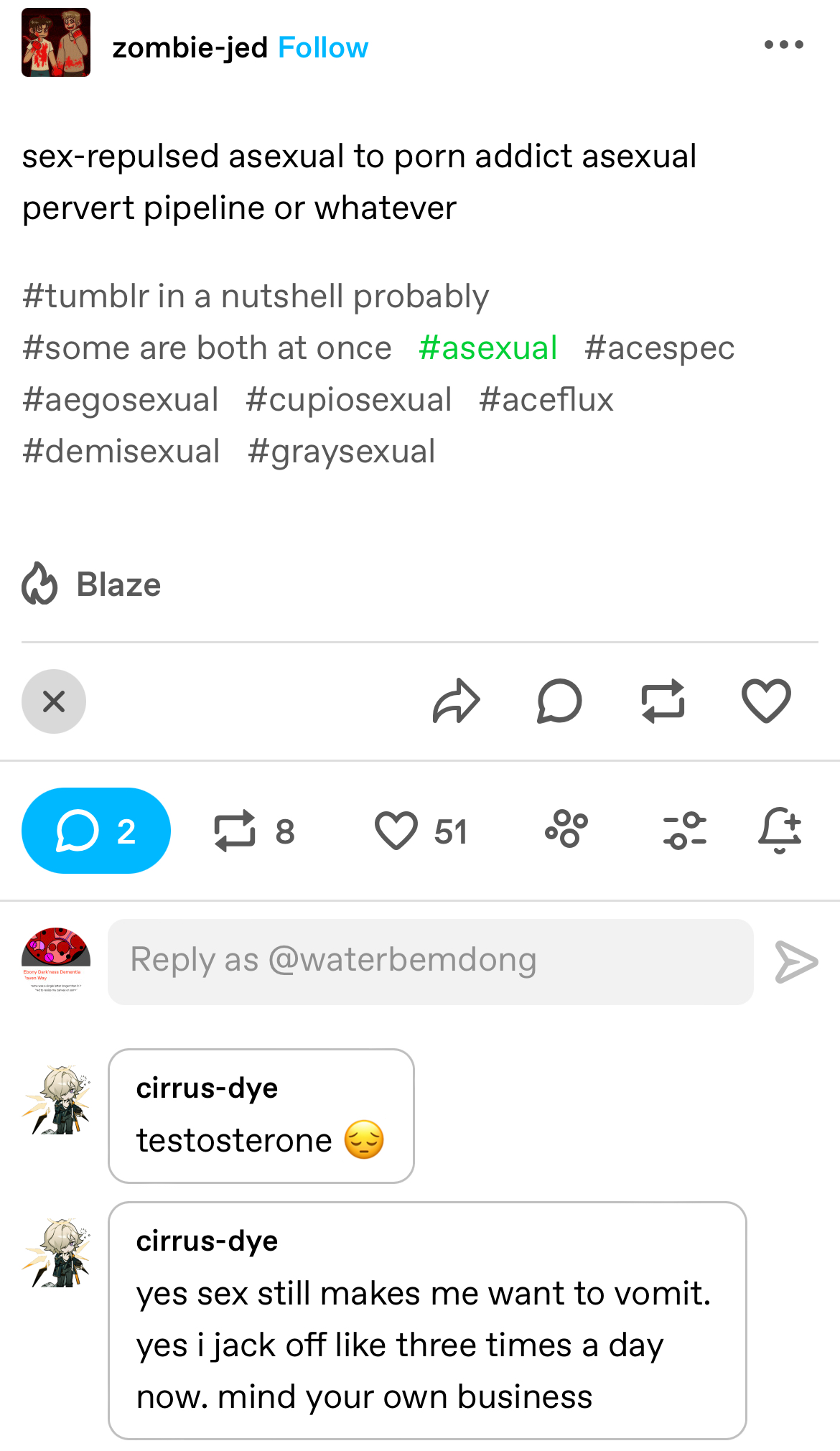This screenshot has height=1451, width=840.
Task: Open the three-dot post options menu
Action: click(x=783, y=45)
